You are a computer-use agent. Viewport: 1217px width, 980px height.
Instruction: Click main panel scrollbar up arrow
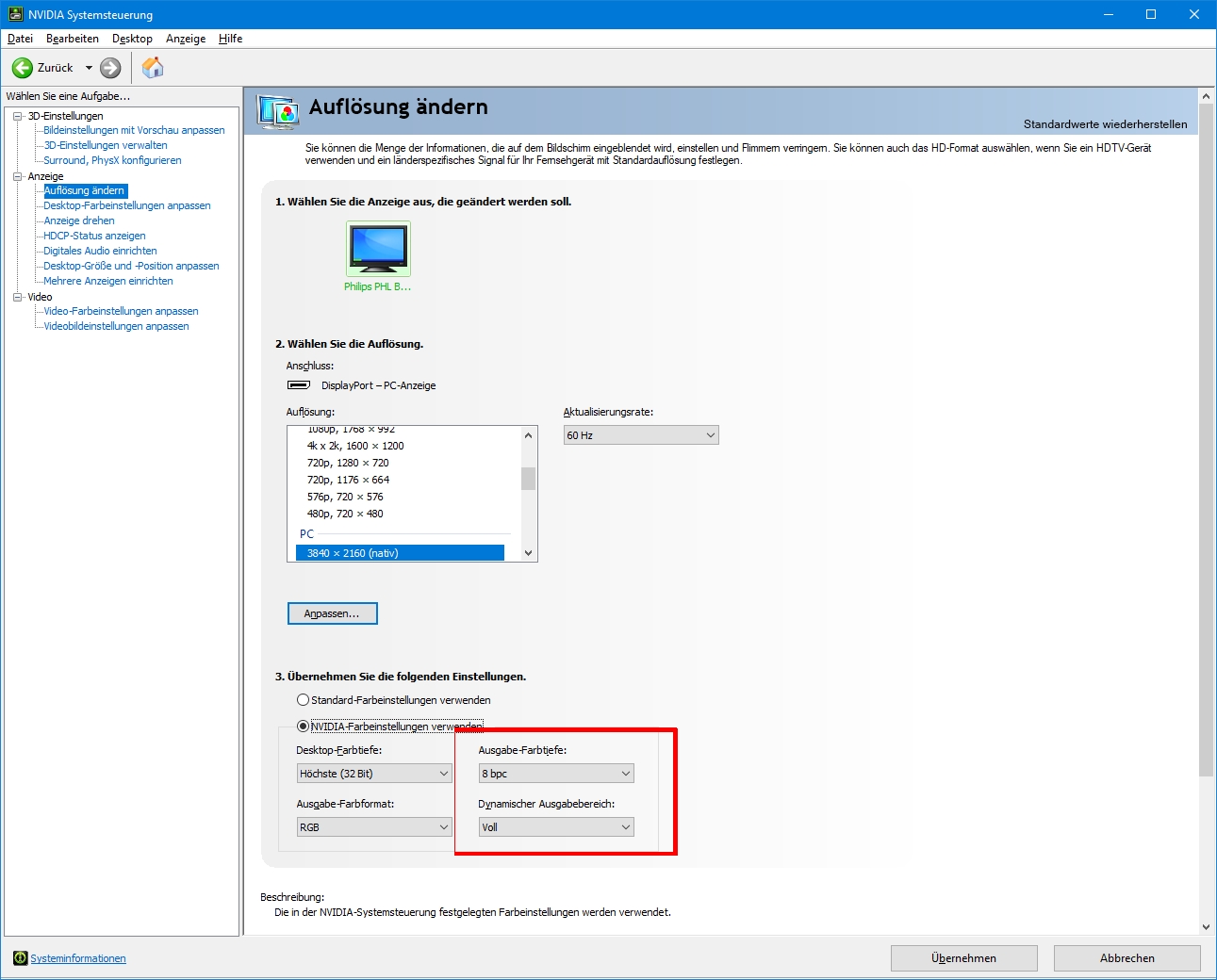(x=1206, y=96)
